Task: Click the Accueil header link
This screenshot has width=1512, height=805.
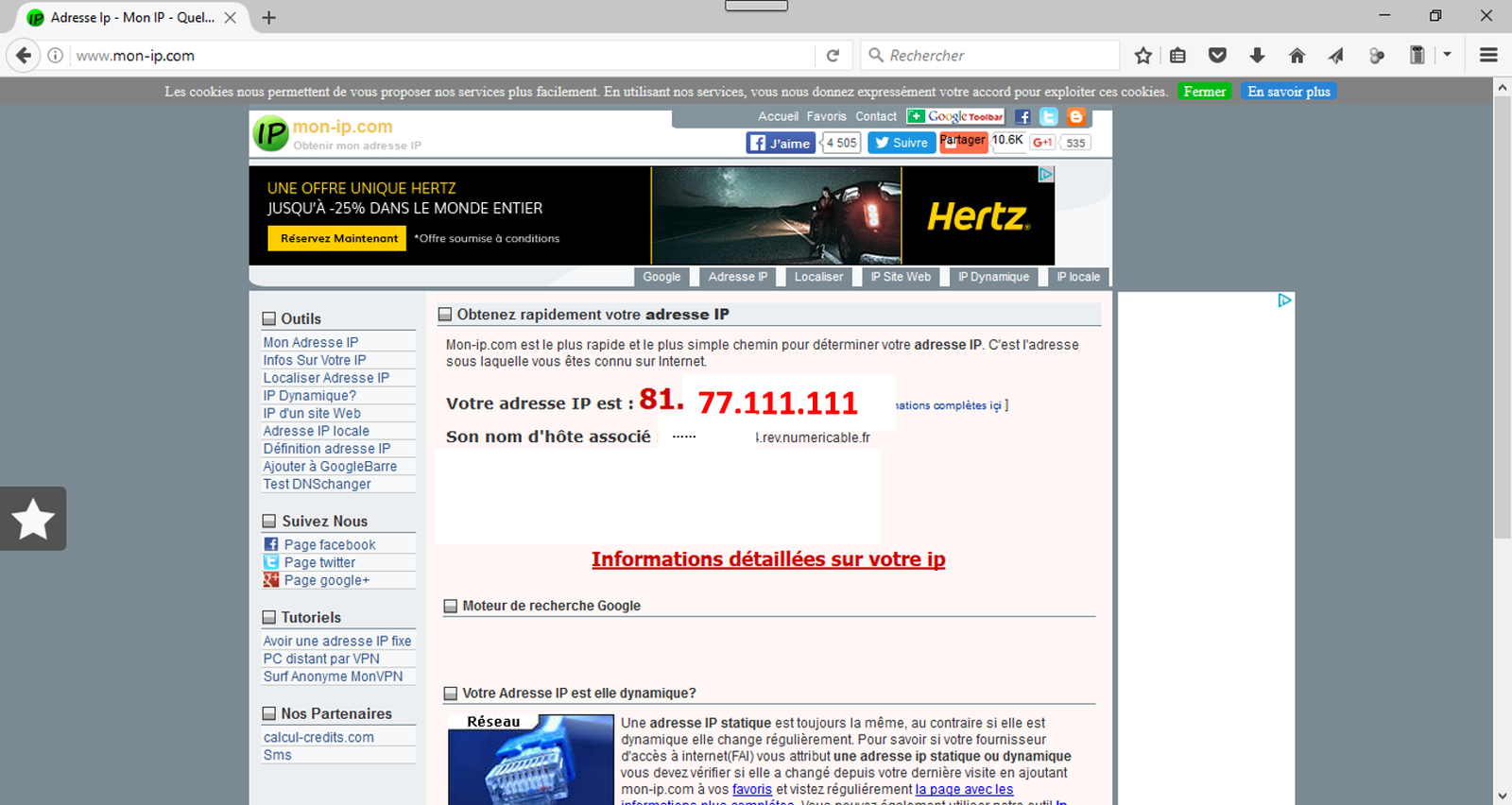Action: [x=778, y=116]
